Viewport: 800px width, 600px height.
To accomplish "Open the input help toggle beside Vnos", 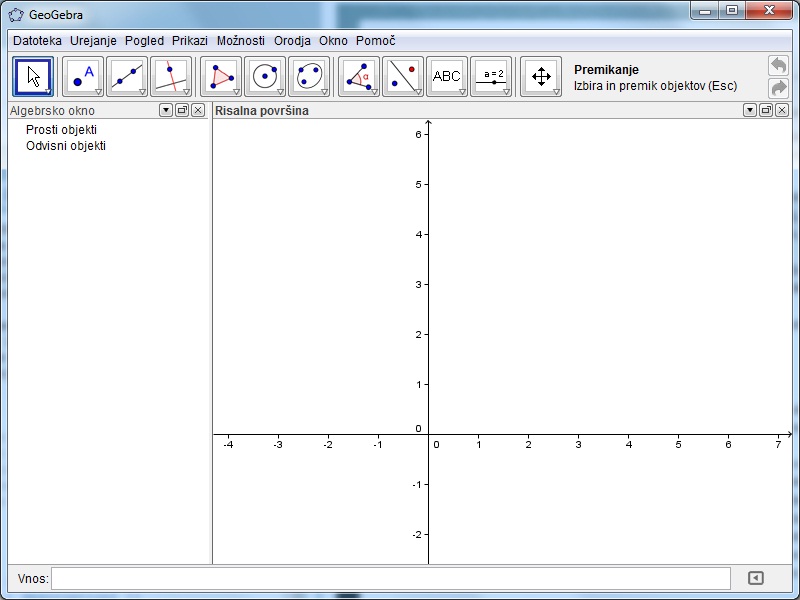I will 756,578.
